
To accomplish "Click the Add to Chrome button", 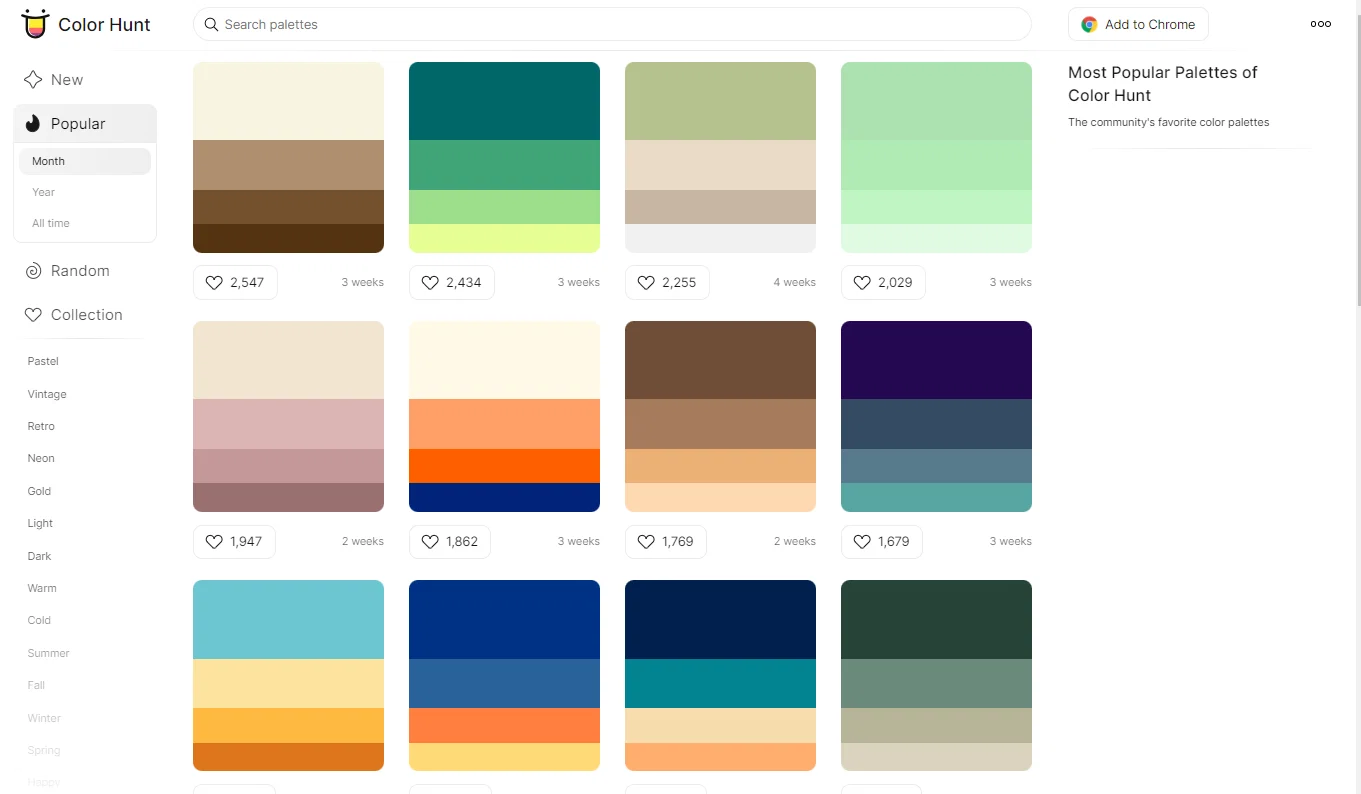I will point(1138,24).
